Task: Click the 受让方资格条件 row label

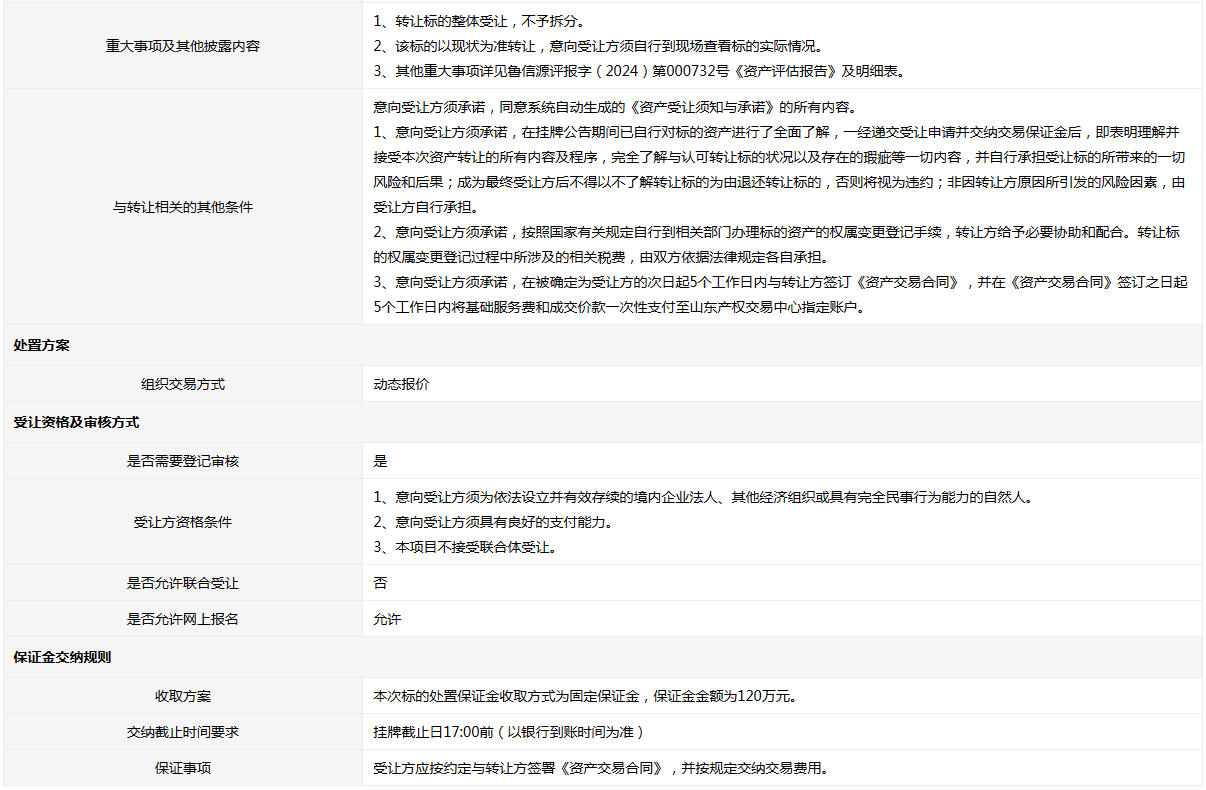Action: pos(182,522)
